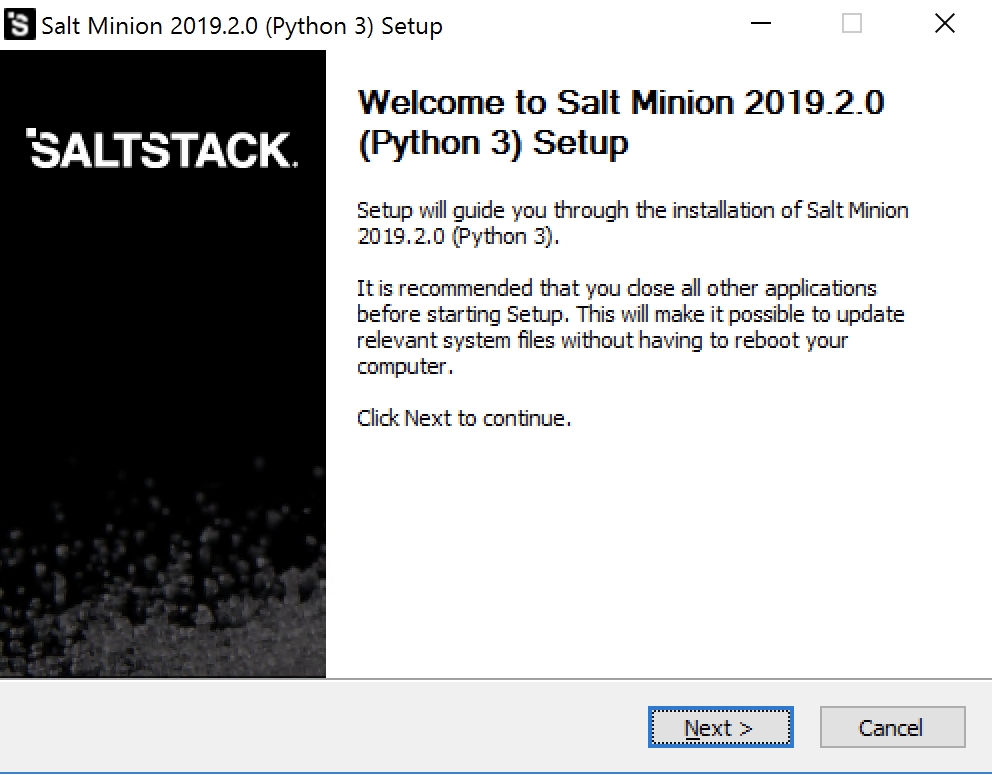The image size is (992, 776).
Task: Minimize the Salt Minion setup window
Action: coord(760,24)
